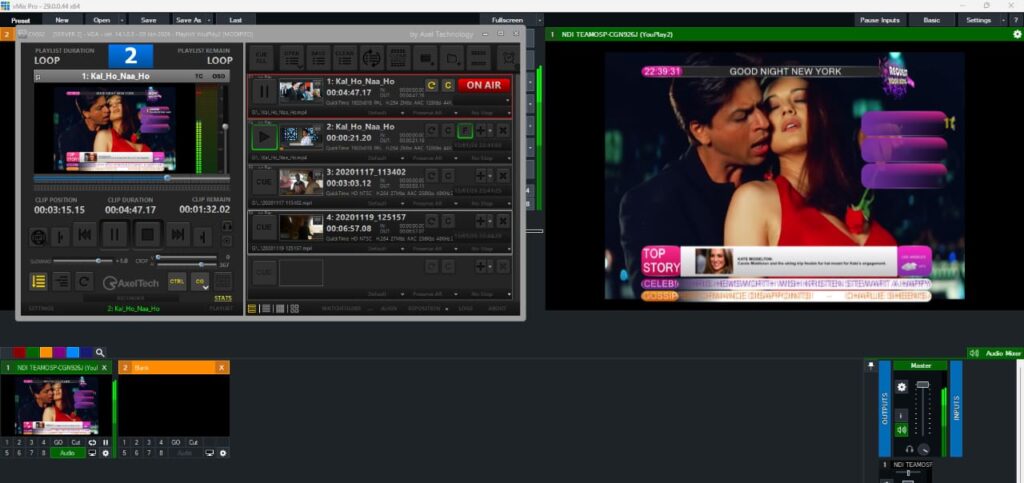
Task: Stop the clip in YouPlay transport
Action: click(148, 234)
